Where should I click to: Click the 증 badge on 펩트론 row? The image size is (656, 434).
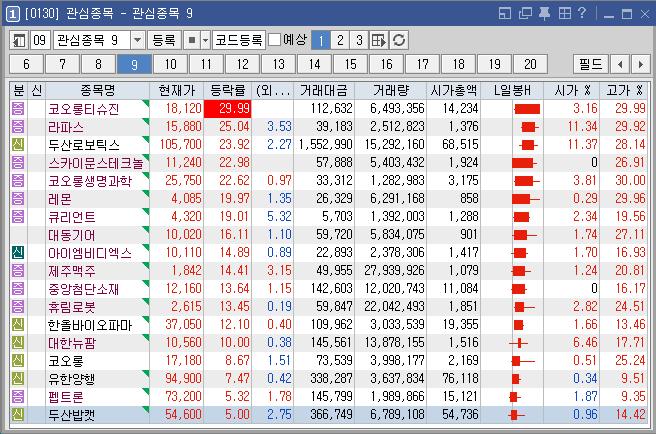point(18,396)
